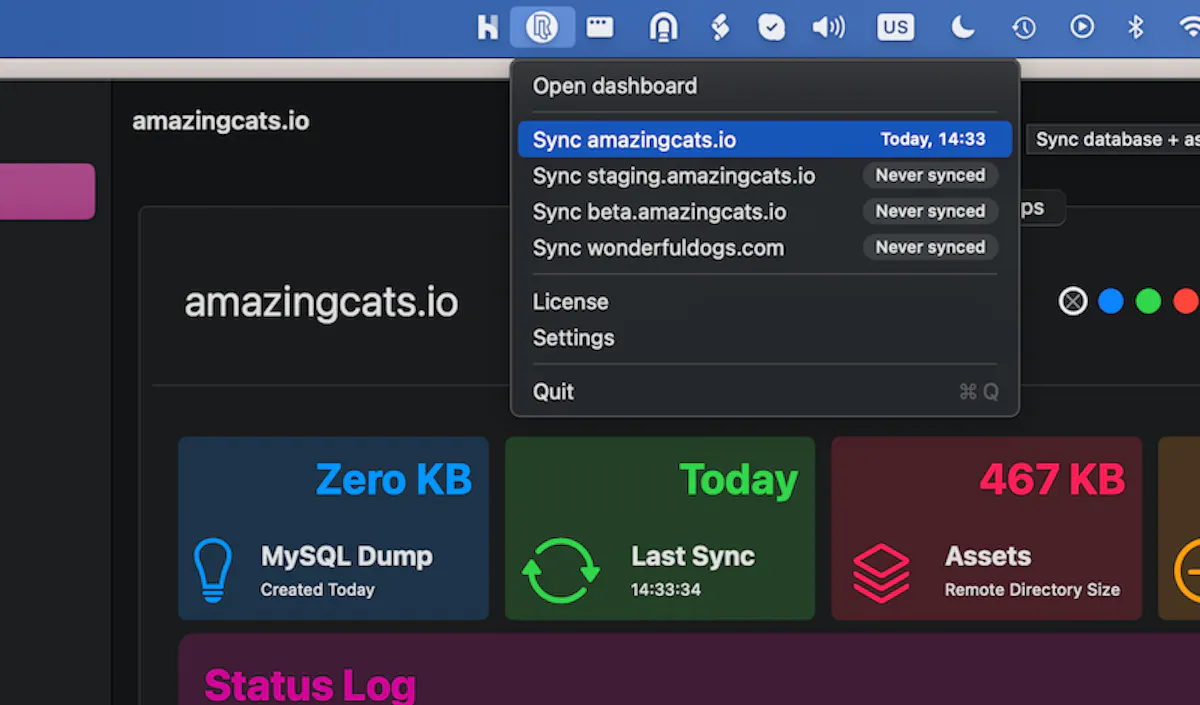
Task: Click the Remote Directory Size label
Action: (x=1032, y=590)
